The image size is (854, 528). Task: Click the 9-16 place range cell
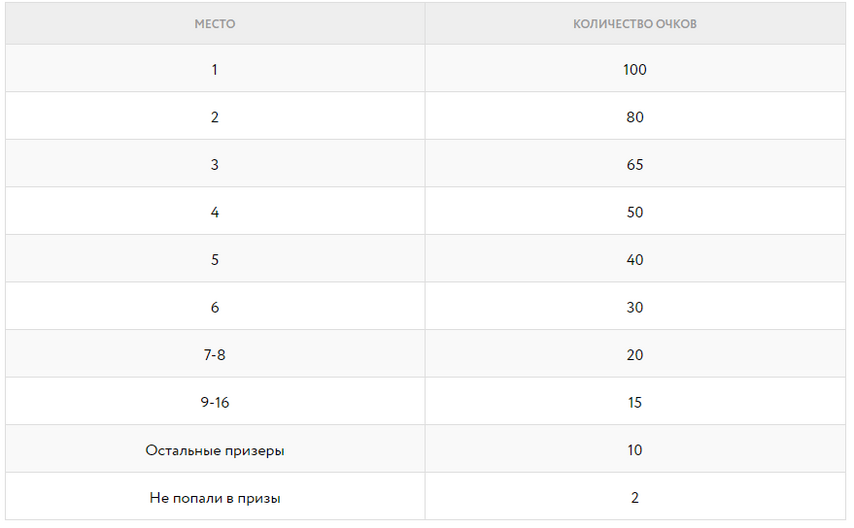click(x=215, y=402)
